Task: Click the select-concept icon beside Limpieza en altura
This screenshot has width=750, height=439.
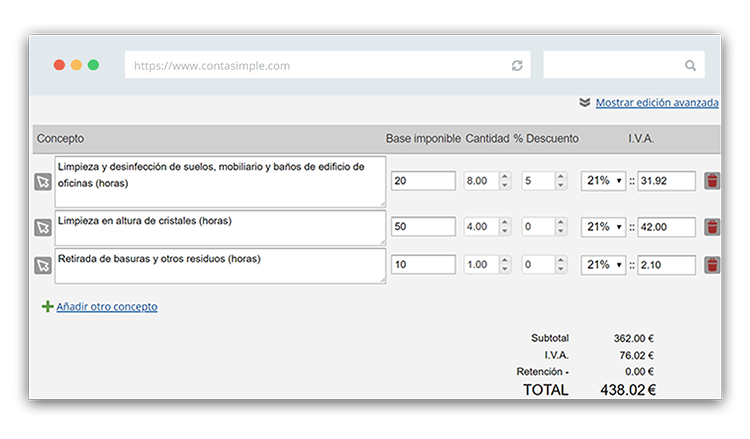Action: 43,227
